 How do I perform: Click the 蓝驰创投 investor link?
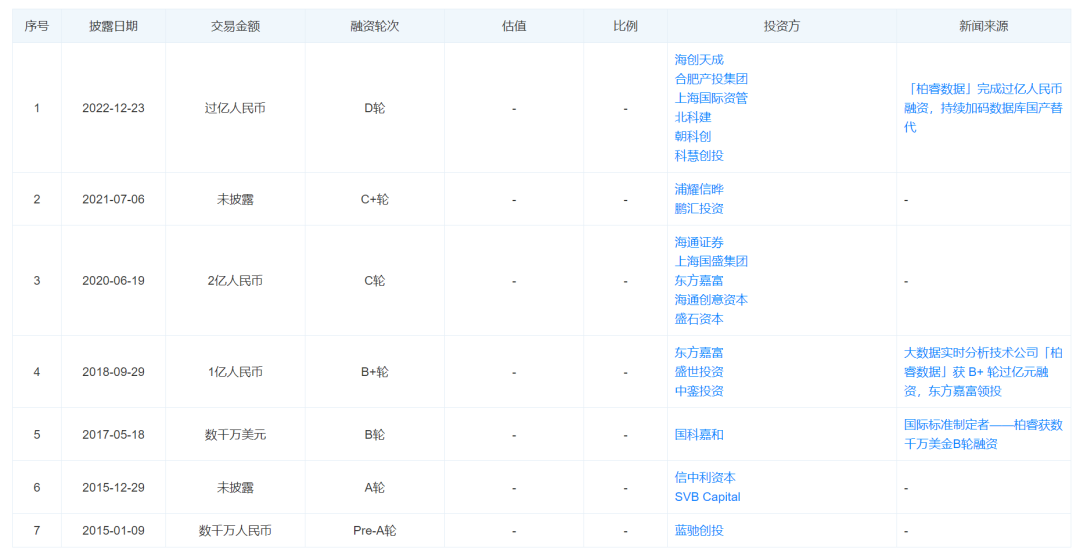[x=699, y=531]
